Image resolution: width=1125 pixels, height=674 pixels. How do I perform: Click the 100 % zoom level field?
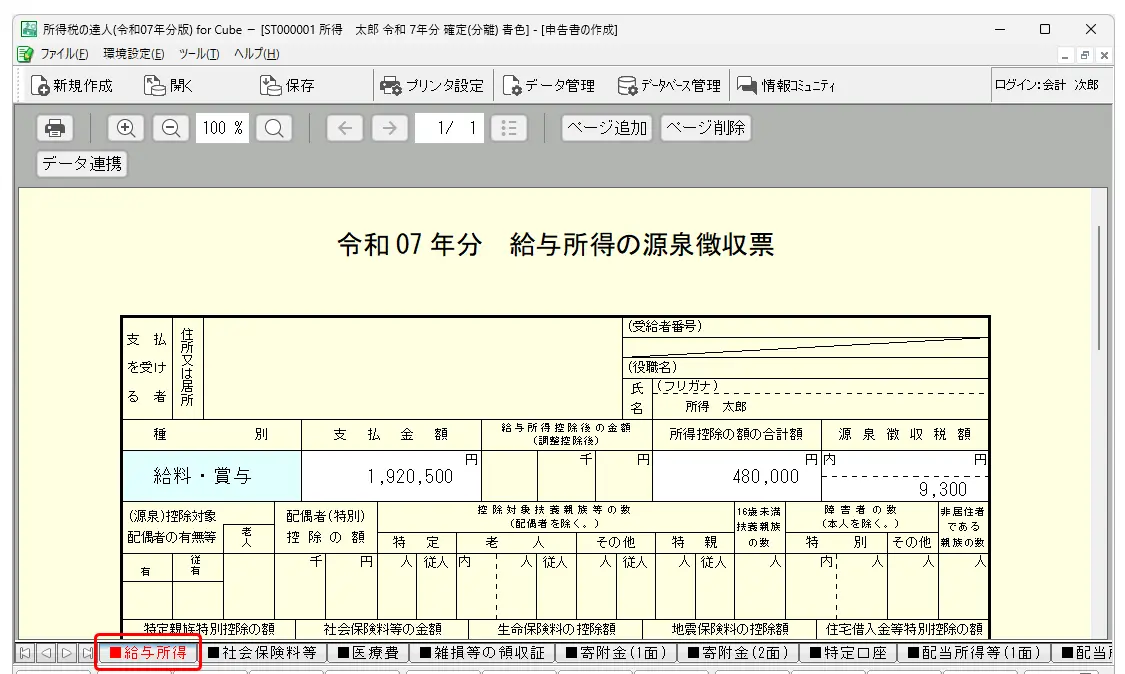point(222,128)
